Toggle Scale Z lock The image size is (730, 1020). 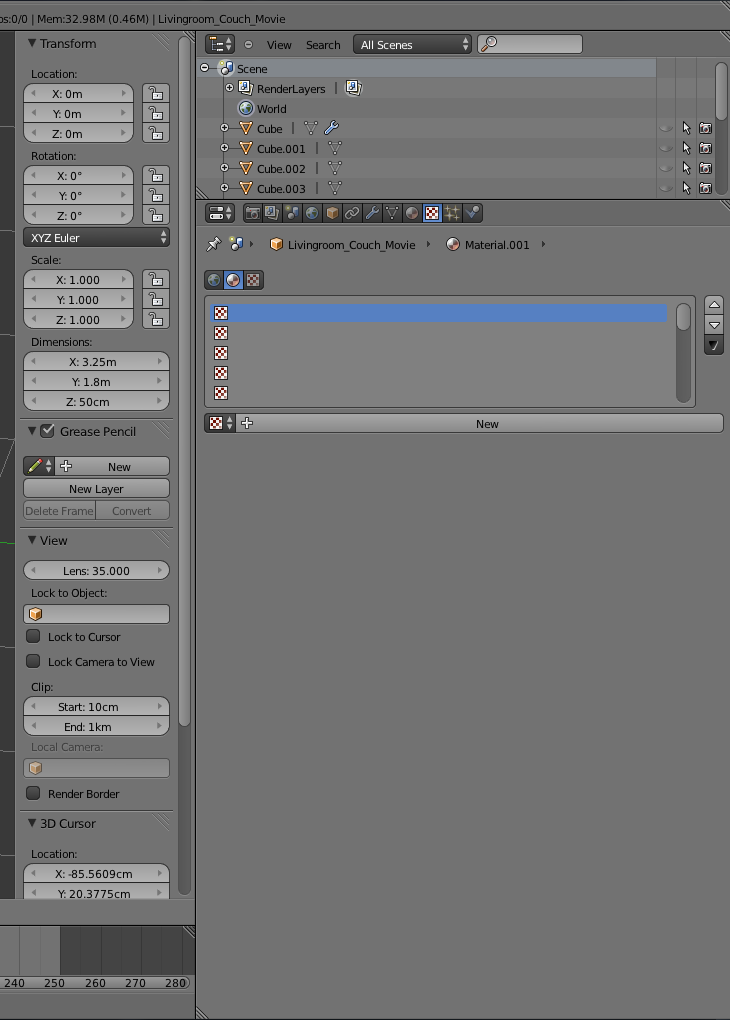click(x=156, y=319)
